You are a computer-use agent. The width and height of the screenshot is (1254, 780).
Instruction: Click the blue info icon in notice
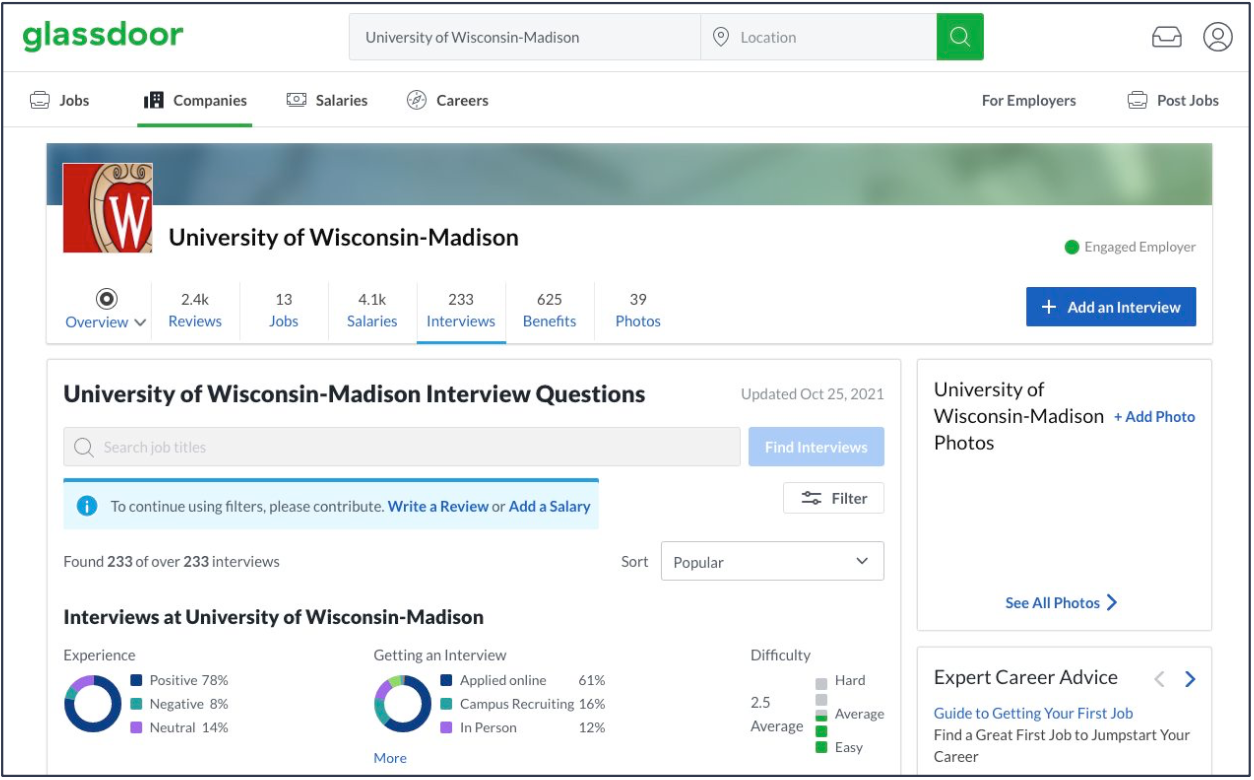[87, 506]
